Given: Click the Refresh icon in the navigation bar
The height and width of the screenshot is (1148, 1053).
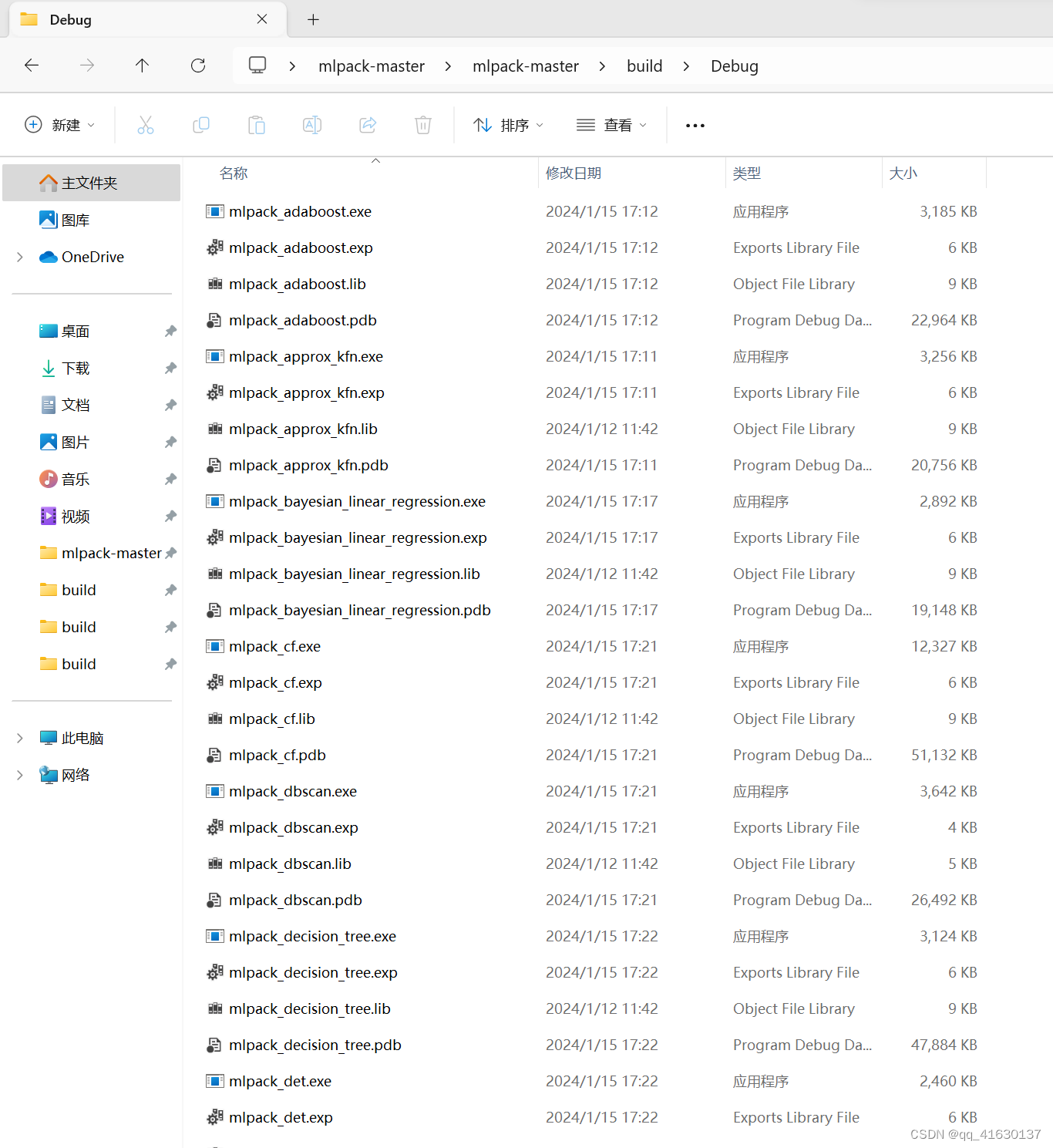Looking at the screenshot, I should [197, 66].
